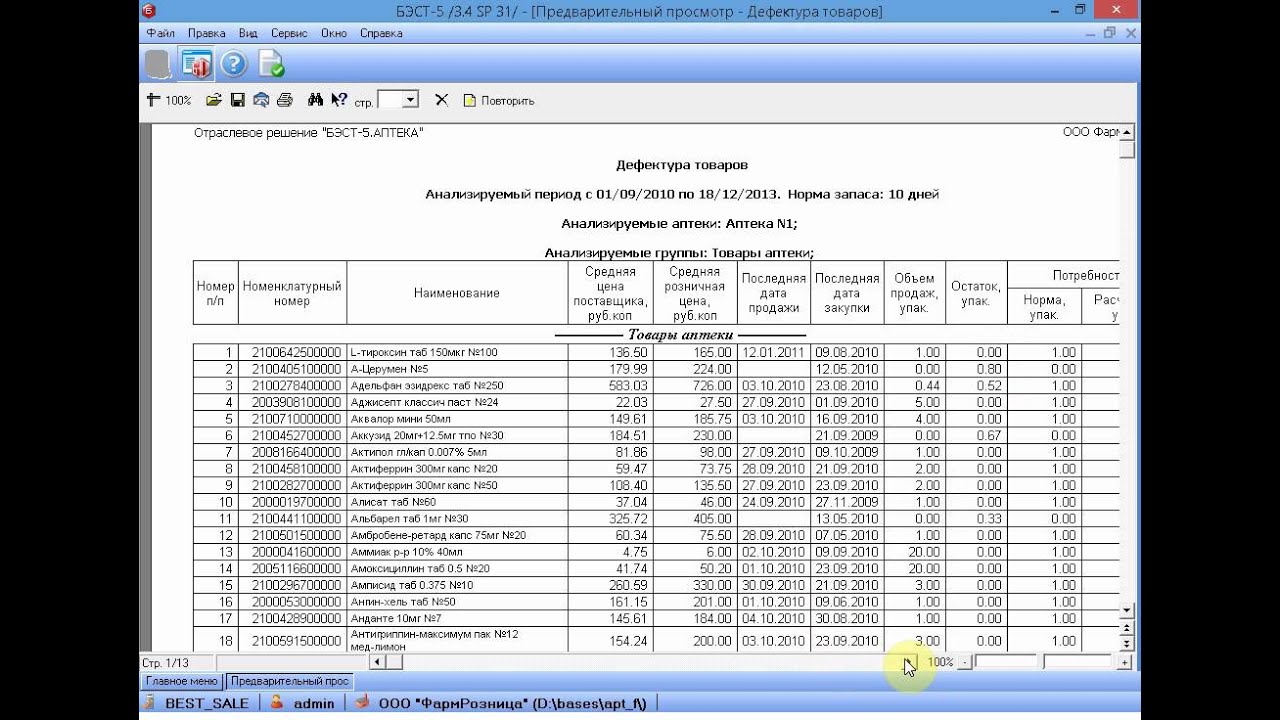Open the Справка menu
1280x720 pixels.
[381, 33]
